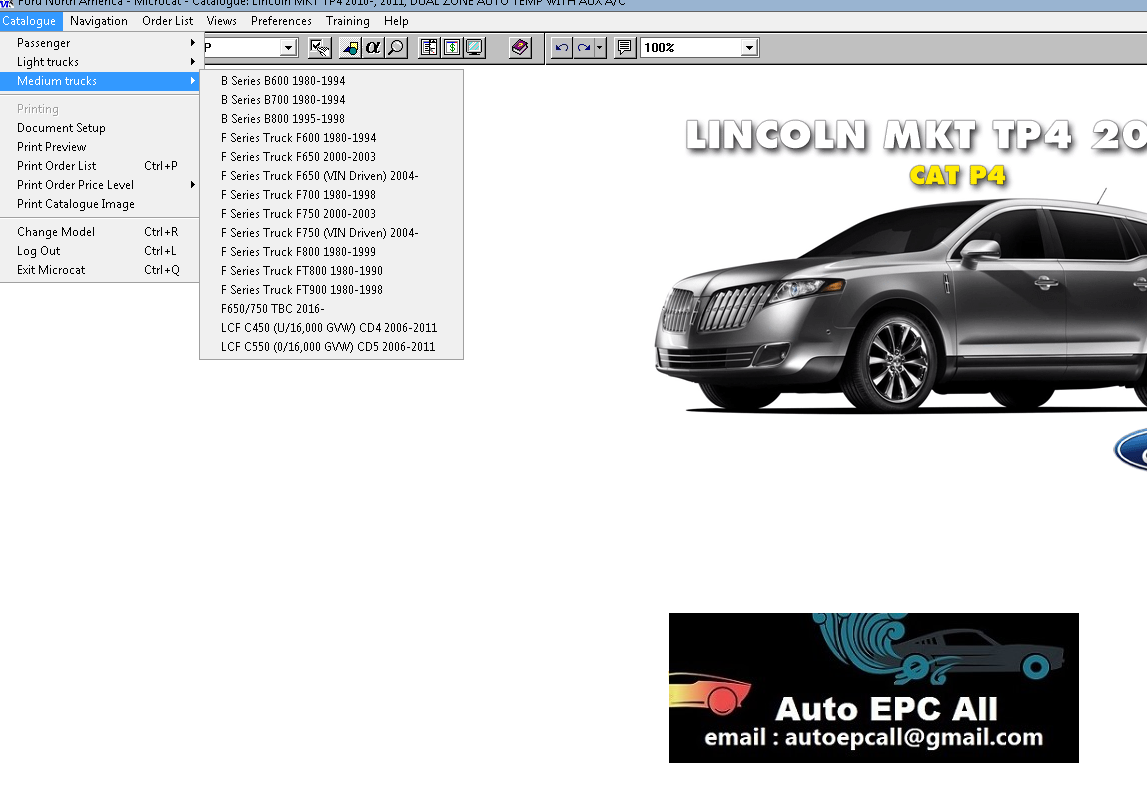Viewport: 1147px width, 792px height.
Task: Select LCF C550 CD5 2006-2011
Action: (x=331, y=347)
